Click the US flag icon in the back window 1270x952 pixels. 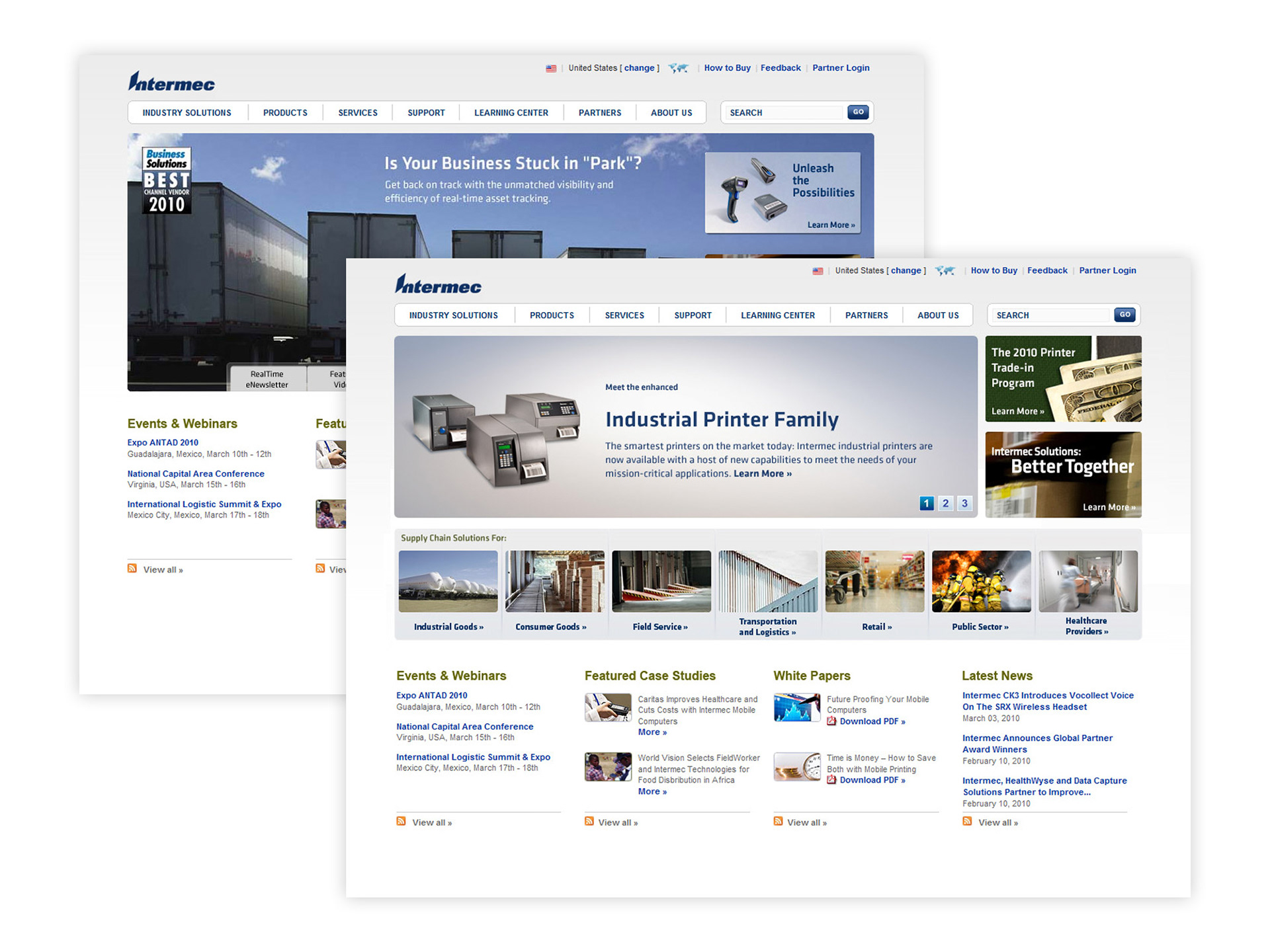551,68
